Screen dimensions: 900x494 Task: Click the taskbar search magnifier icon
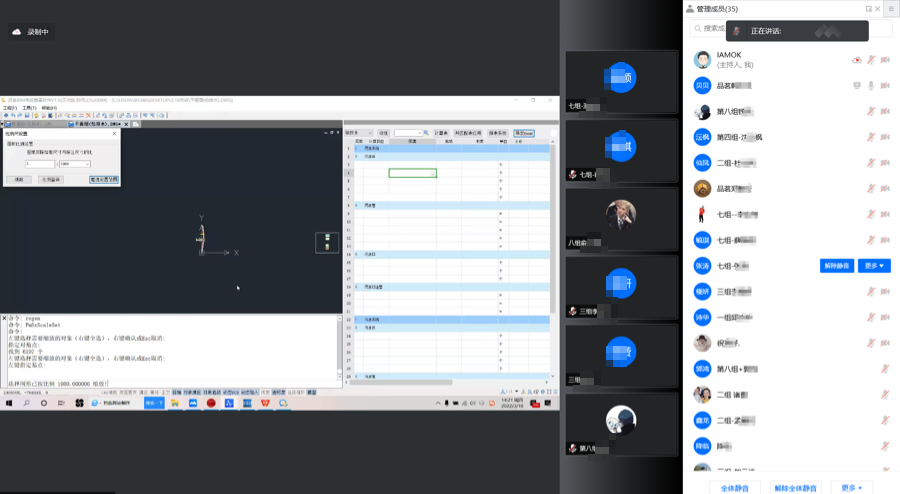(26, 403)
